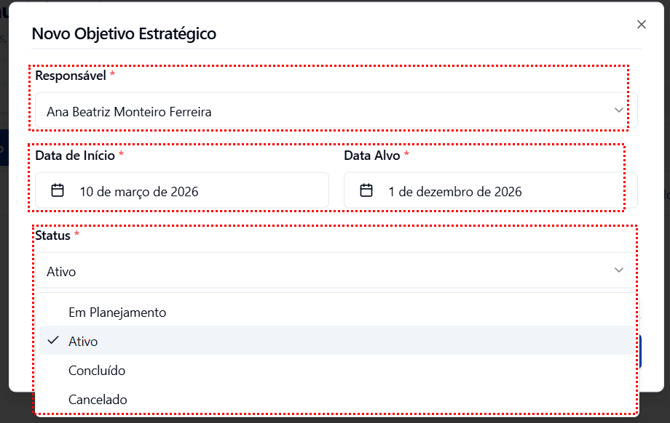Click the Data Alvo label
The height and width of the screenshot is (423, 670).
tap(372, 156)
